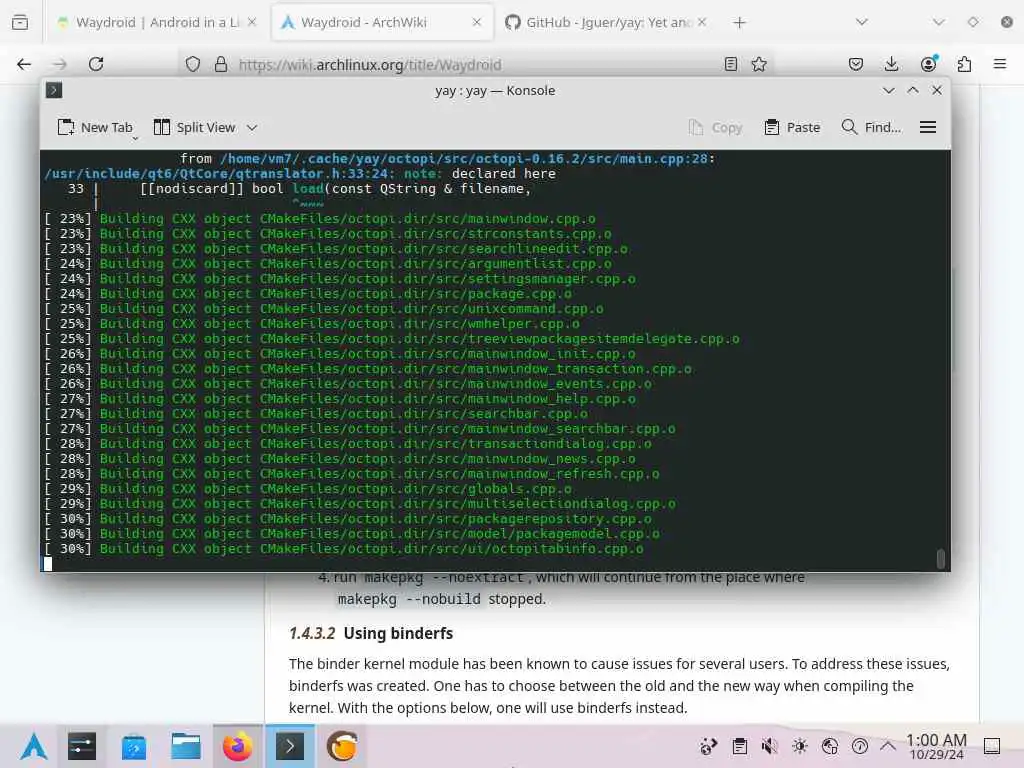
Task: Open the clipboard tray icon
Action: pos(739,746)
